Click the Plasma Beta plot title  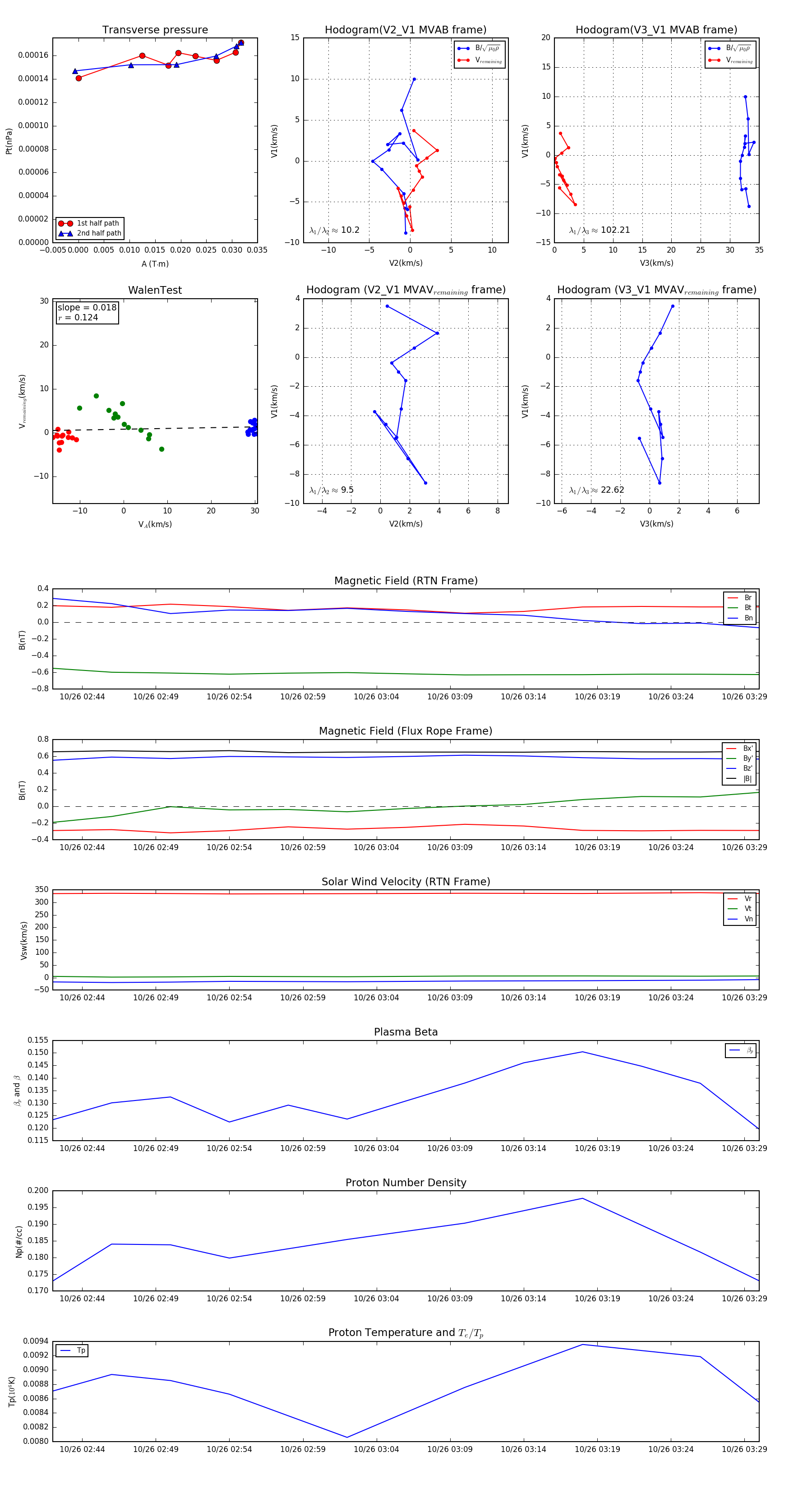click(x=406, y=1032)
